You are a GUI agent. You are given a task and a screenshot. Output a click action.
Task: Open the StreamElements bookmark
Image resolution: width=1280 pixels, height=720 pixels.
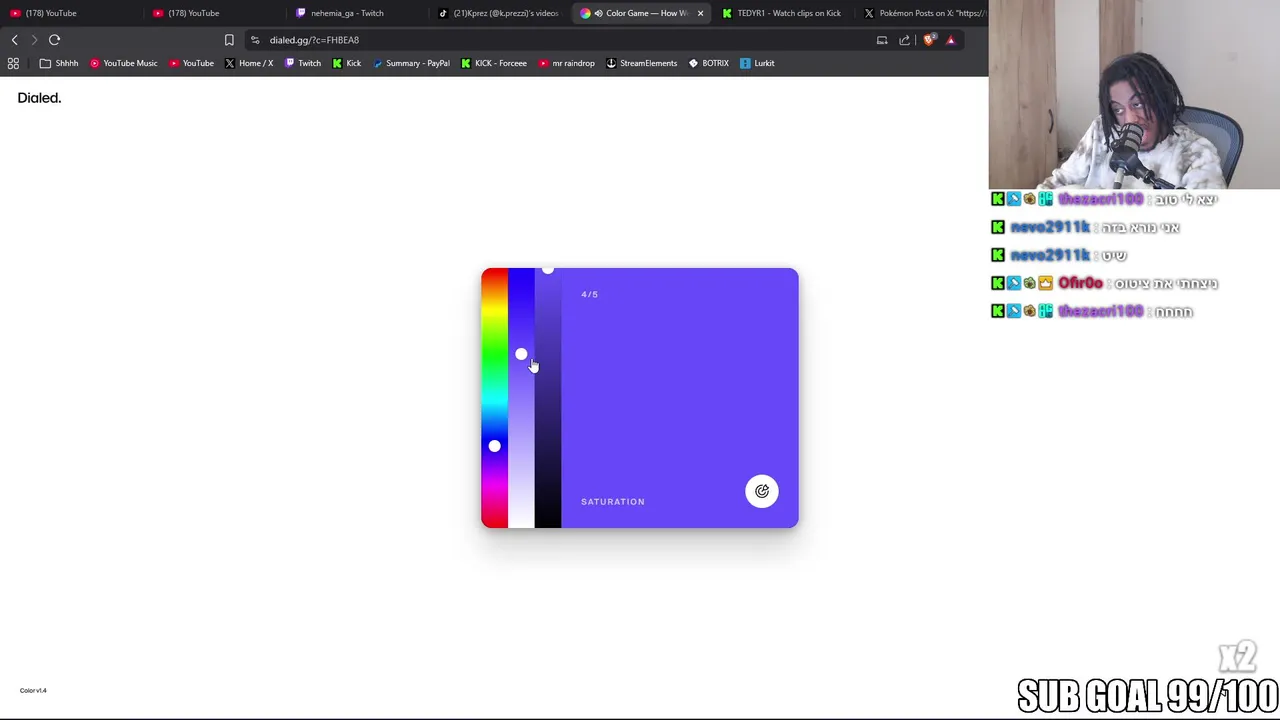[642, 63]
